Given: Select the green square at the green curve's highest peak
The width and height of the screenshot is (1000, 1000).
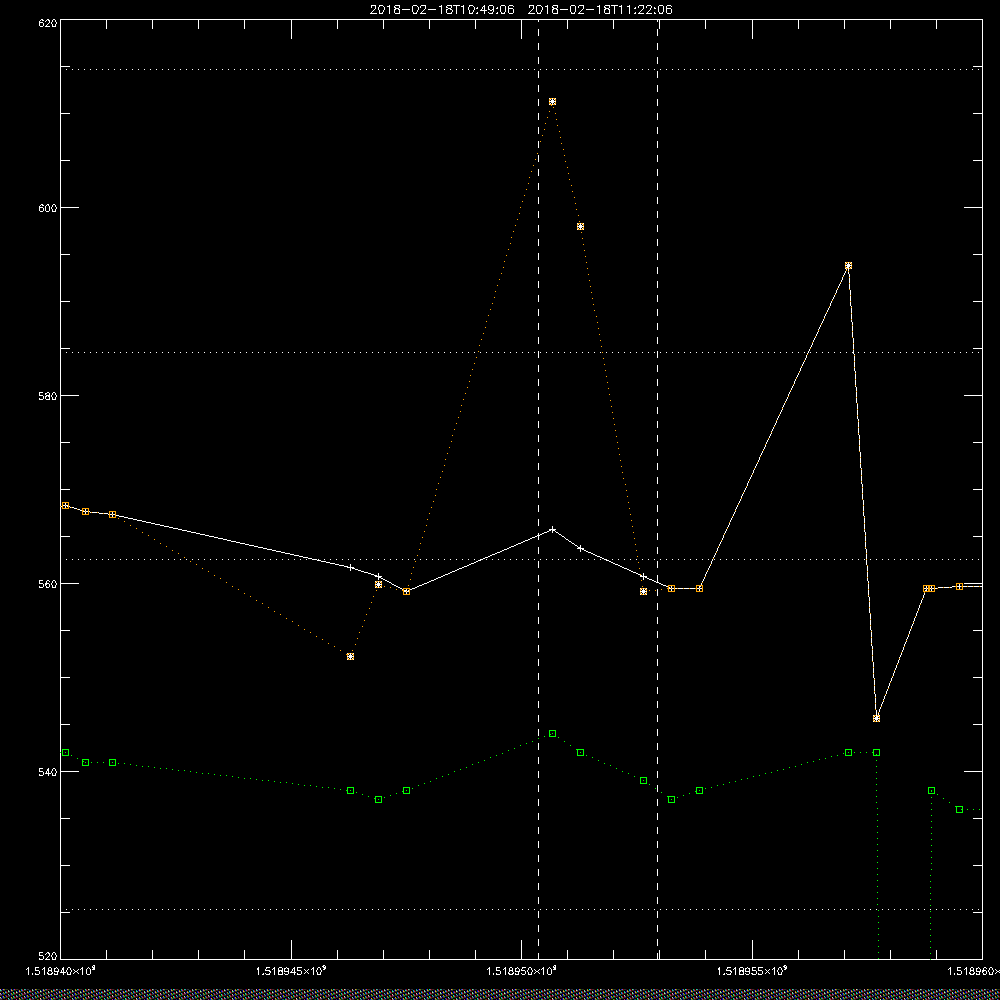Looking at the screenshot, I should coord(552,733).
